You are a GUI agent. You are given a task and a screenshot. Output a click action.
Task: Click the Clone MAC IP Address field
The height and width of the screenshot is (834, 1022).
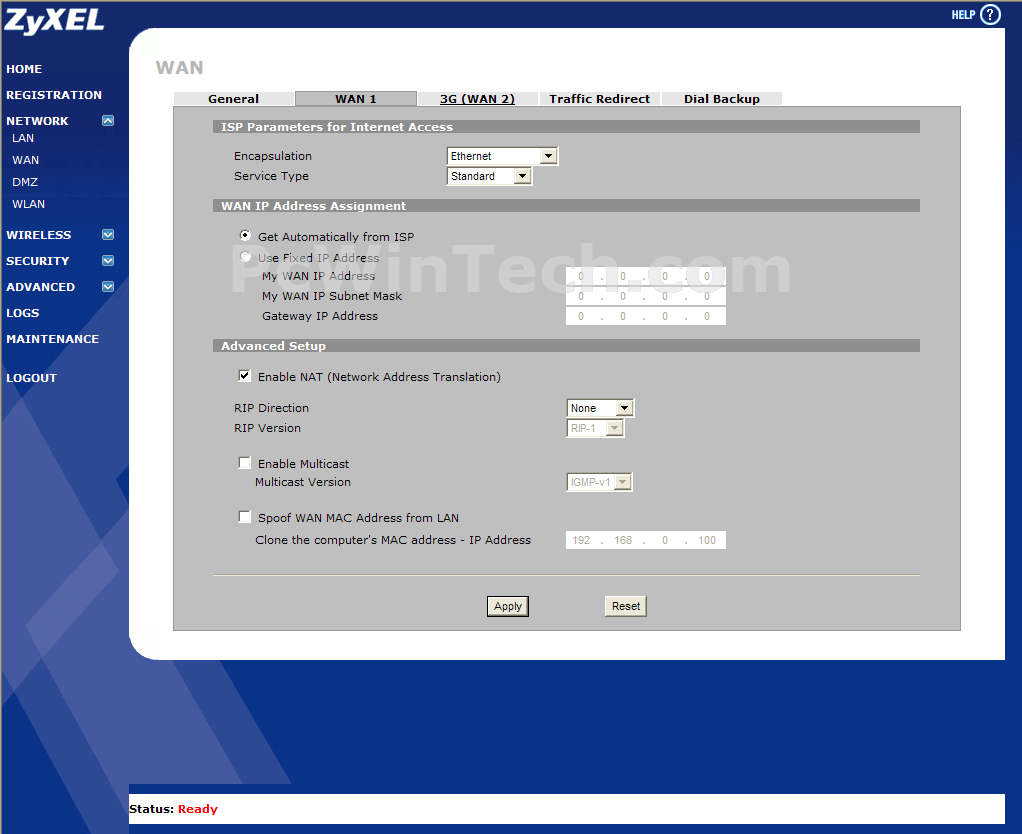(645, 540)
